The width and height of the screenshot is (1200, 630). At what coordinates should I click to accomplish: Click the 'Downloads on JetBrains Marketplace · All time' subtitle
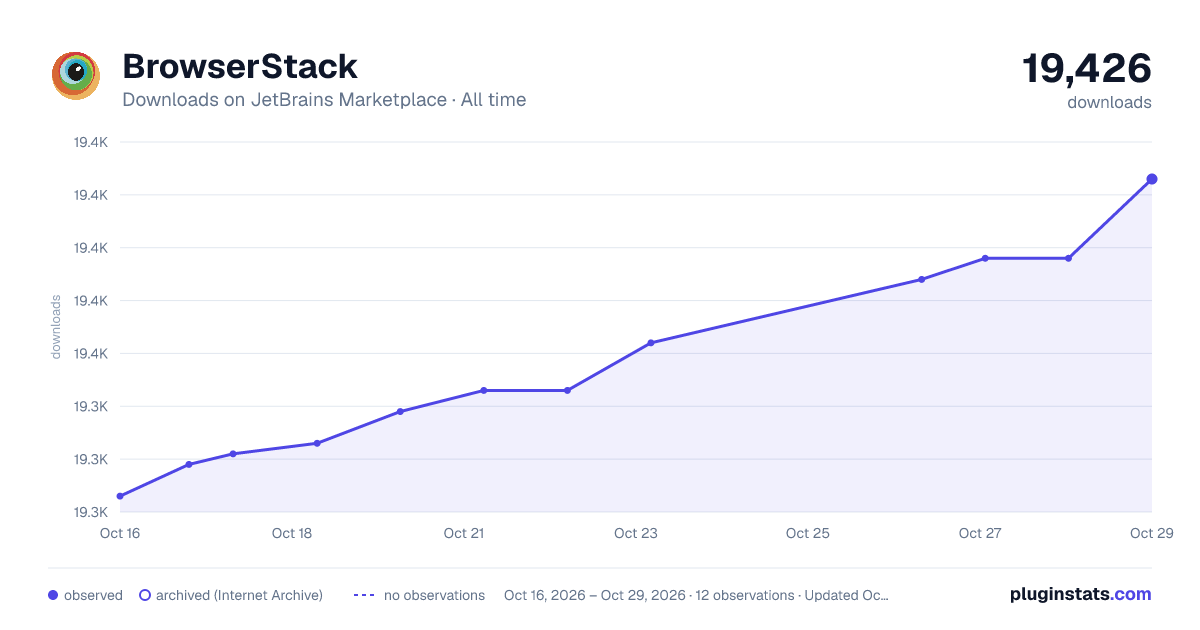pos(324,100)
